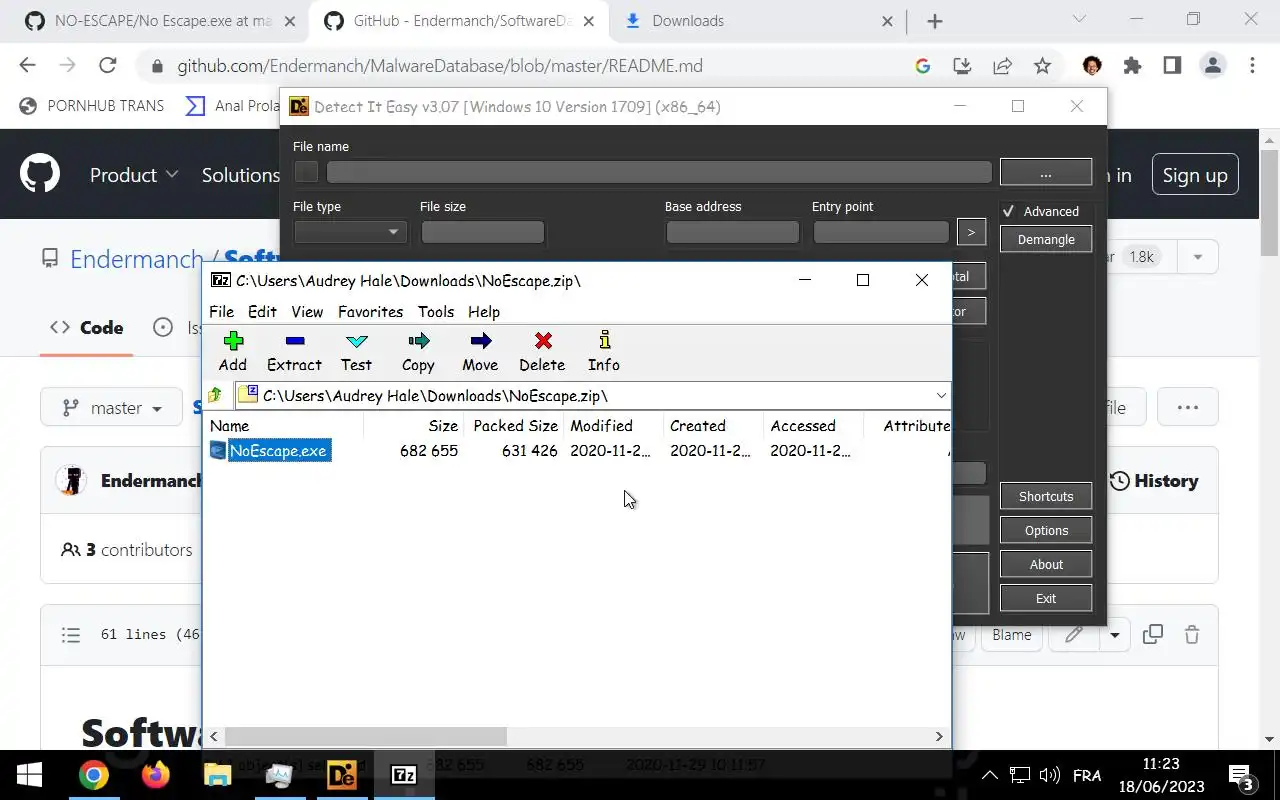The height and width of the screenshot is (800, 1280).
Task: Click the About button in Detect It Easy
Action: tap(1046, 565)
